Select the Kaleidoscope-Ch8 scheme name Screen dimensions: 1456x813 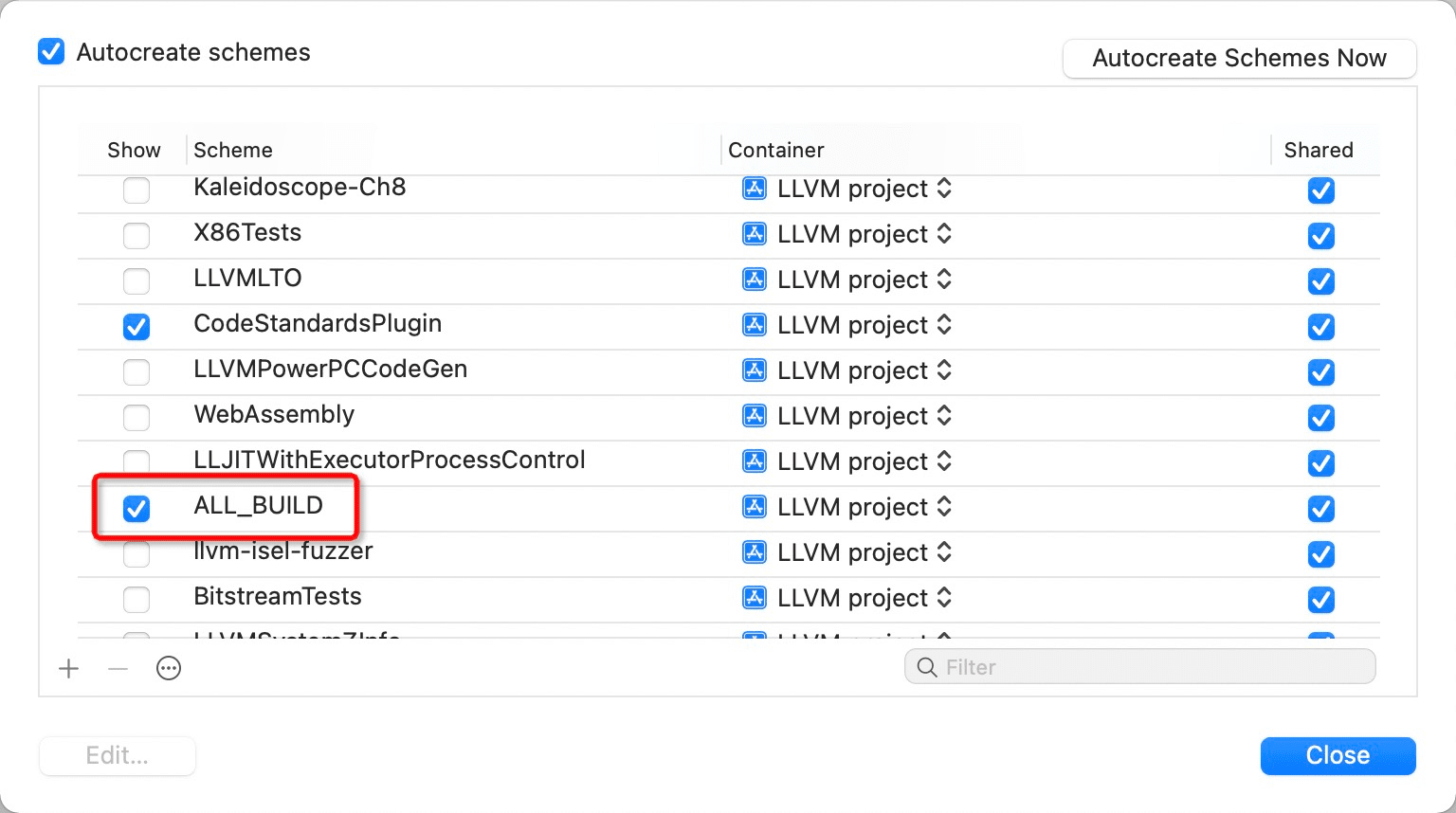coord(300,187)
